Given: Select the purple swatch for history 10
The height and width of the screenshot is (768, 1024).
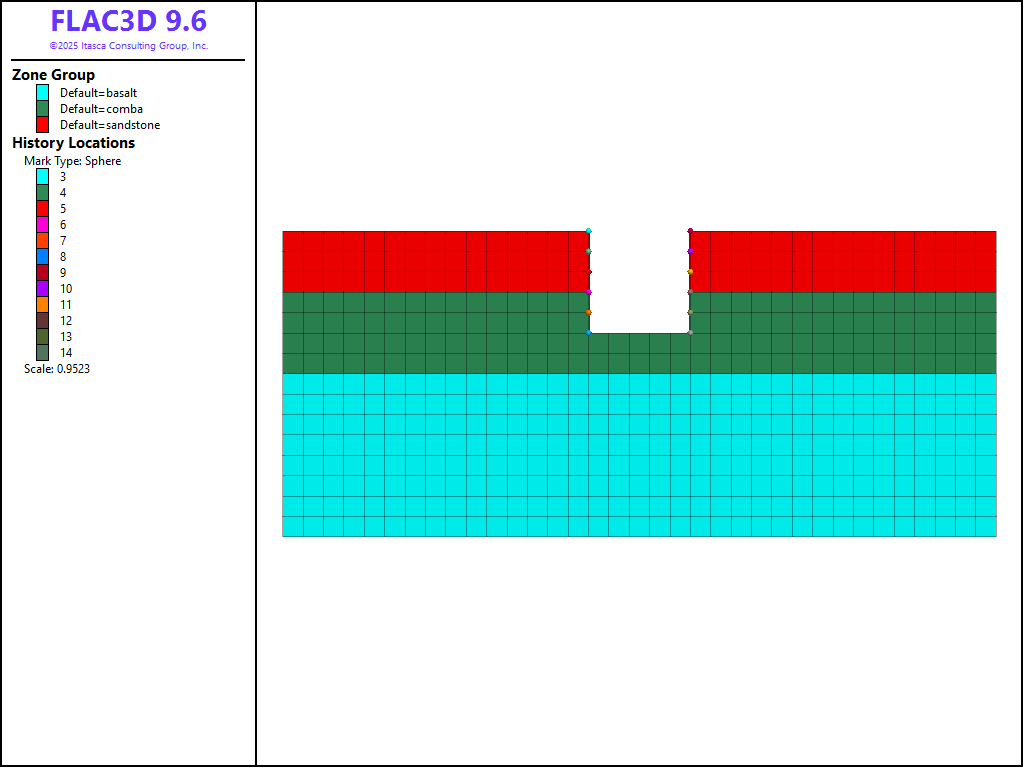Looking at the screenshot, I should click(x=43, y=289).
